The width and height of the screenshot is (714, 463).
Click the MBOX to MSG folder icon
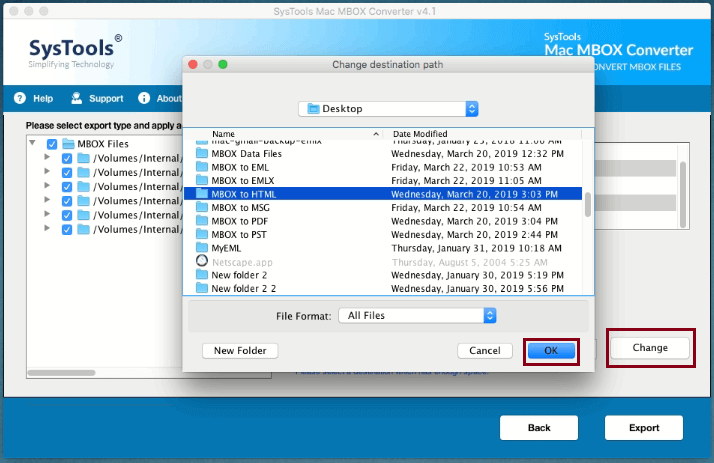pos(202,208)
